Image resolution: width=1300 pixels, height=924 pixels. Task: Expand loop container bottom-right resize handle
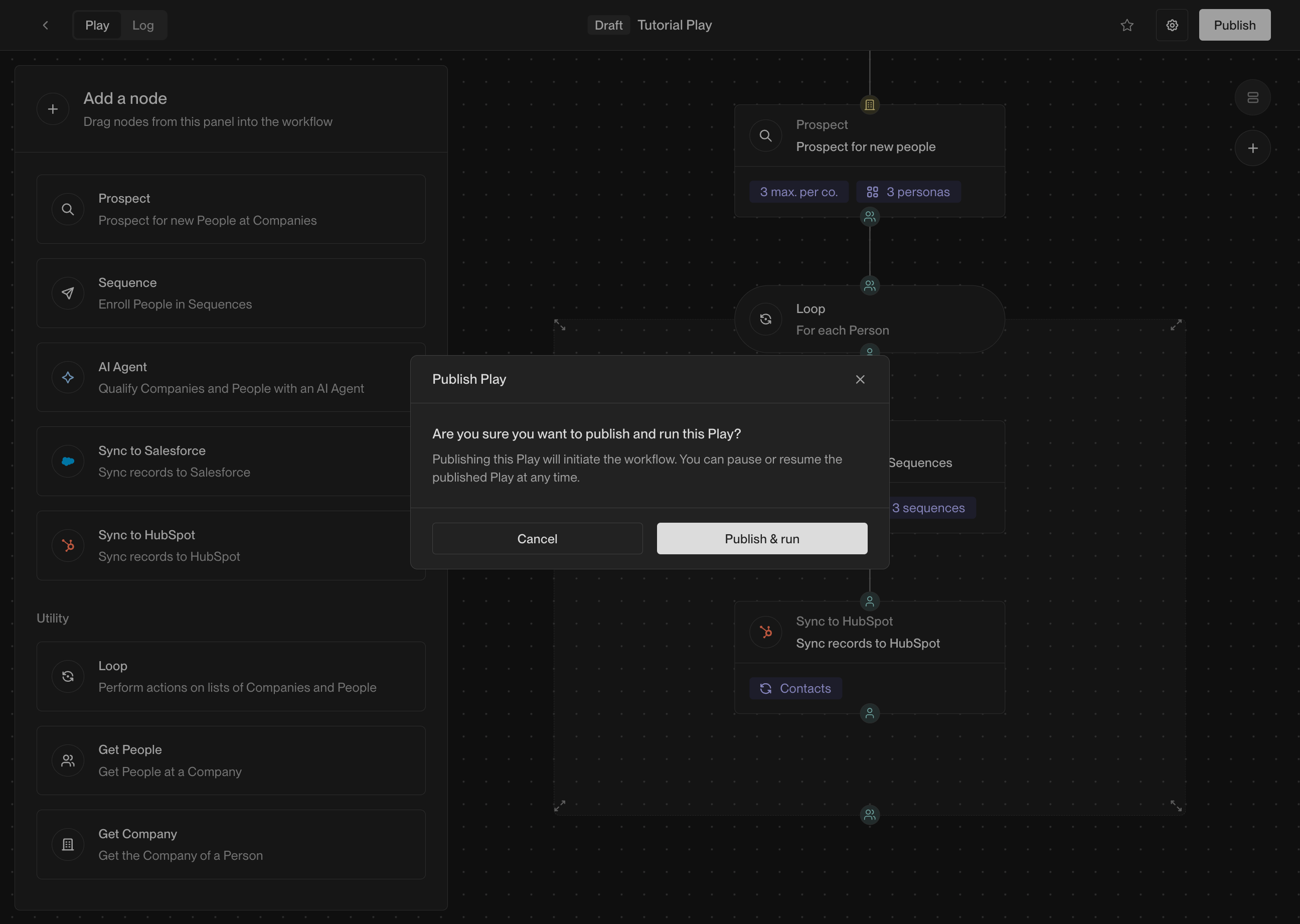tap(1176, 806)
